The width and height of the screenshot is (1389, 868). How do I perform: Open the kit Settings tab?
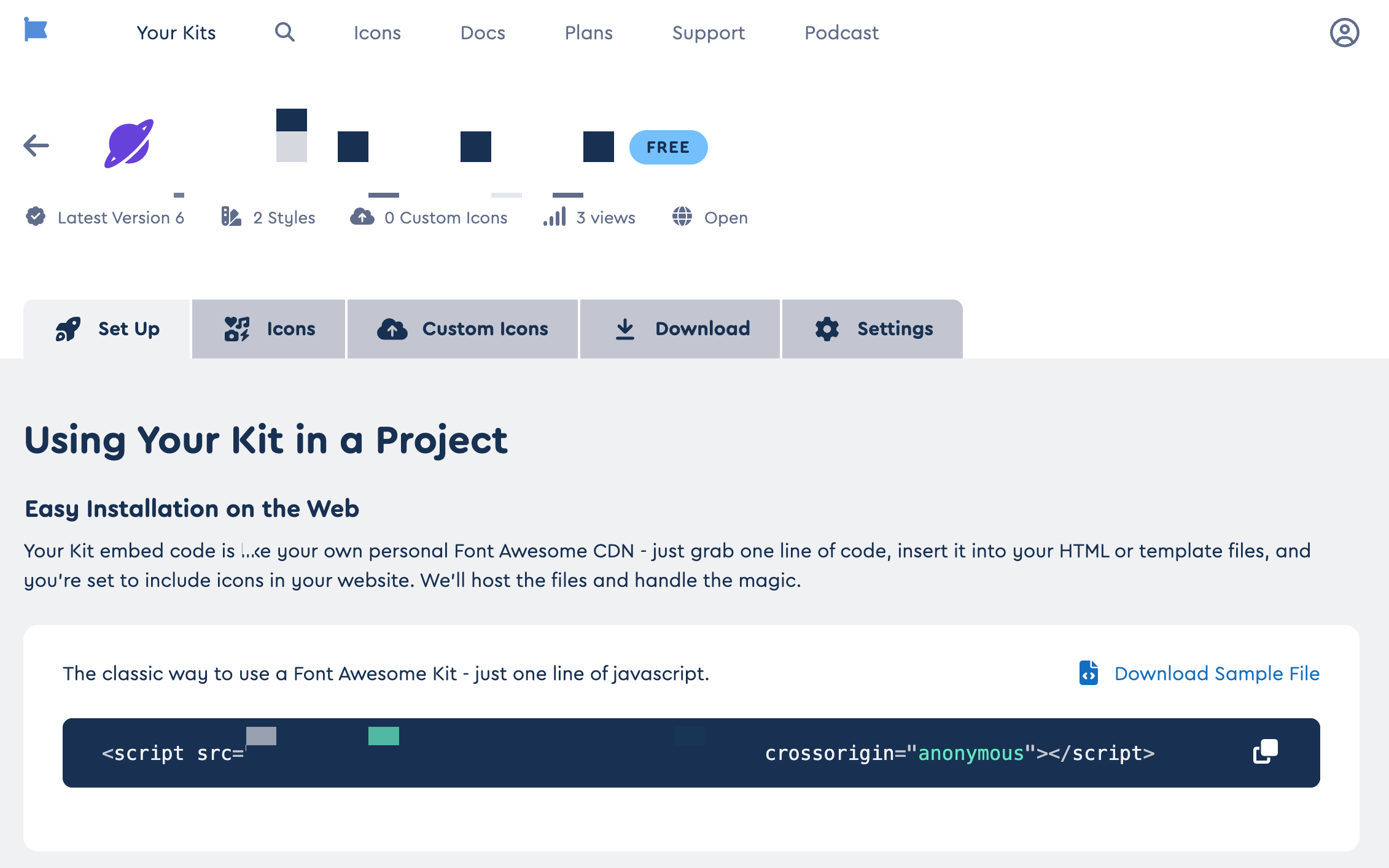[x=873, y=329]
